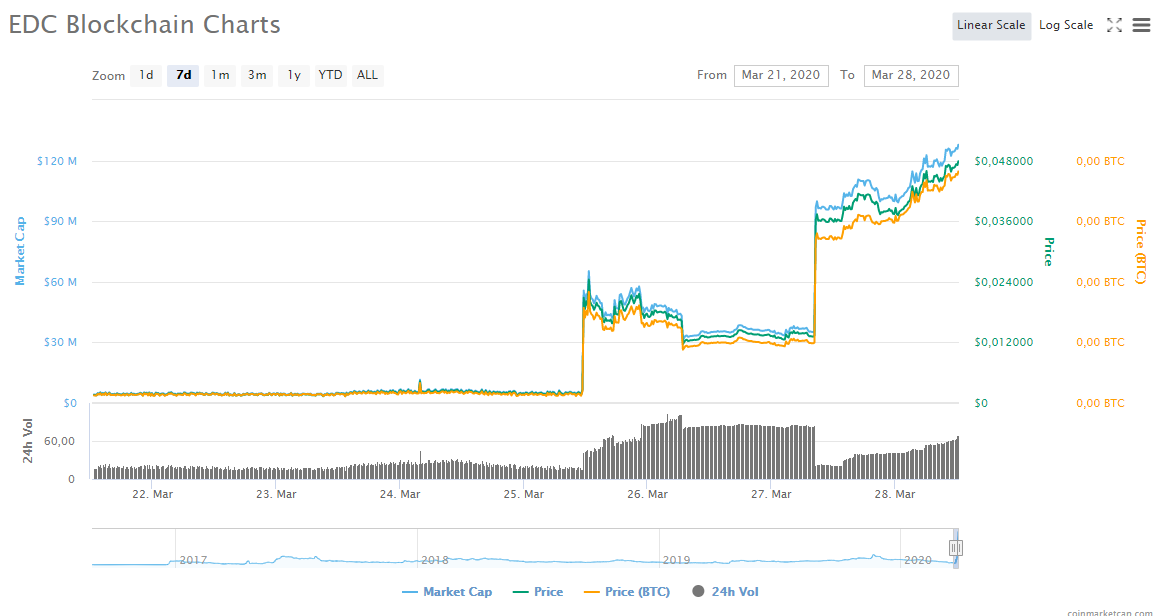The width and height of the screenshot is (1153, 616).
Task: Jump to 2020 in the navigator timeline
Action: [x=918, y=560]
